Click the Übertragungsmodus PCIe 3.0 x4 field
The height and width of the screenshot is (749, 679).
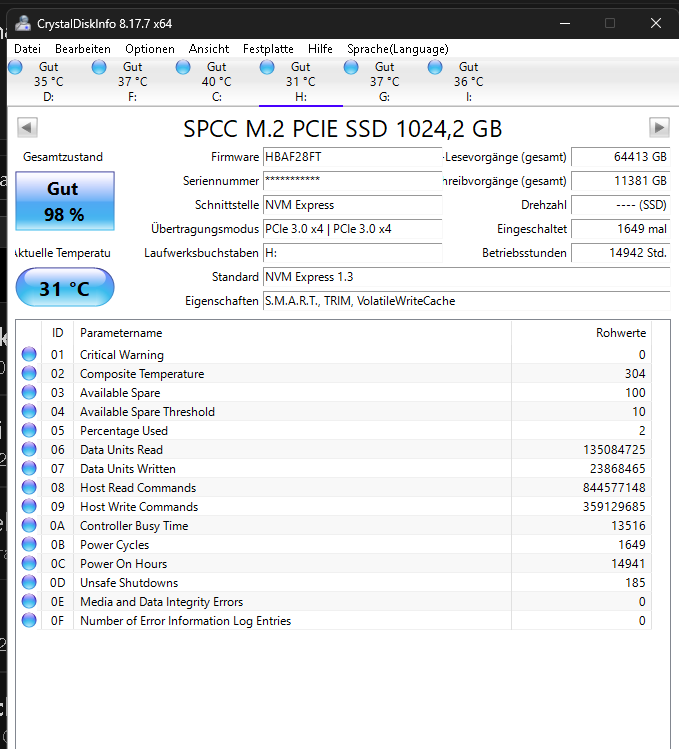[352, 229]
